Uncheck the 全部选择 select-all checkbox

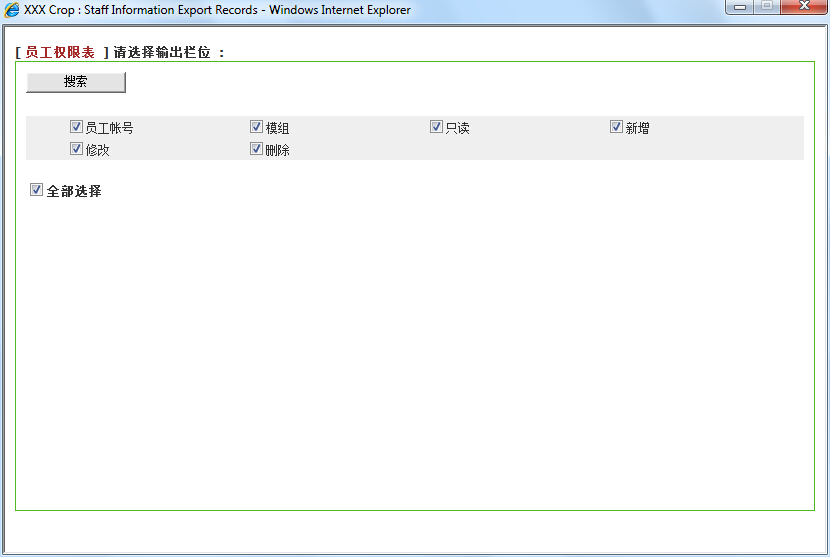click(x=36, y=190)
